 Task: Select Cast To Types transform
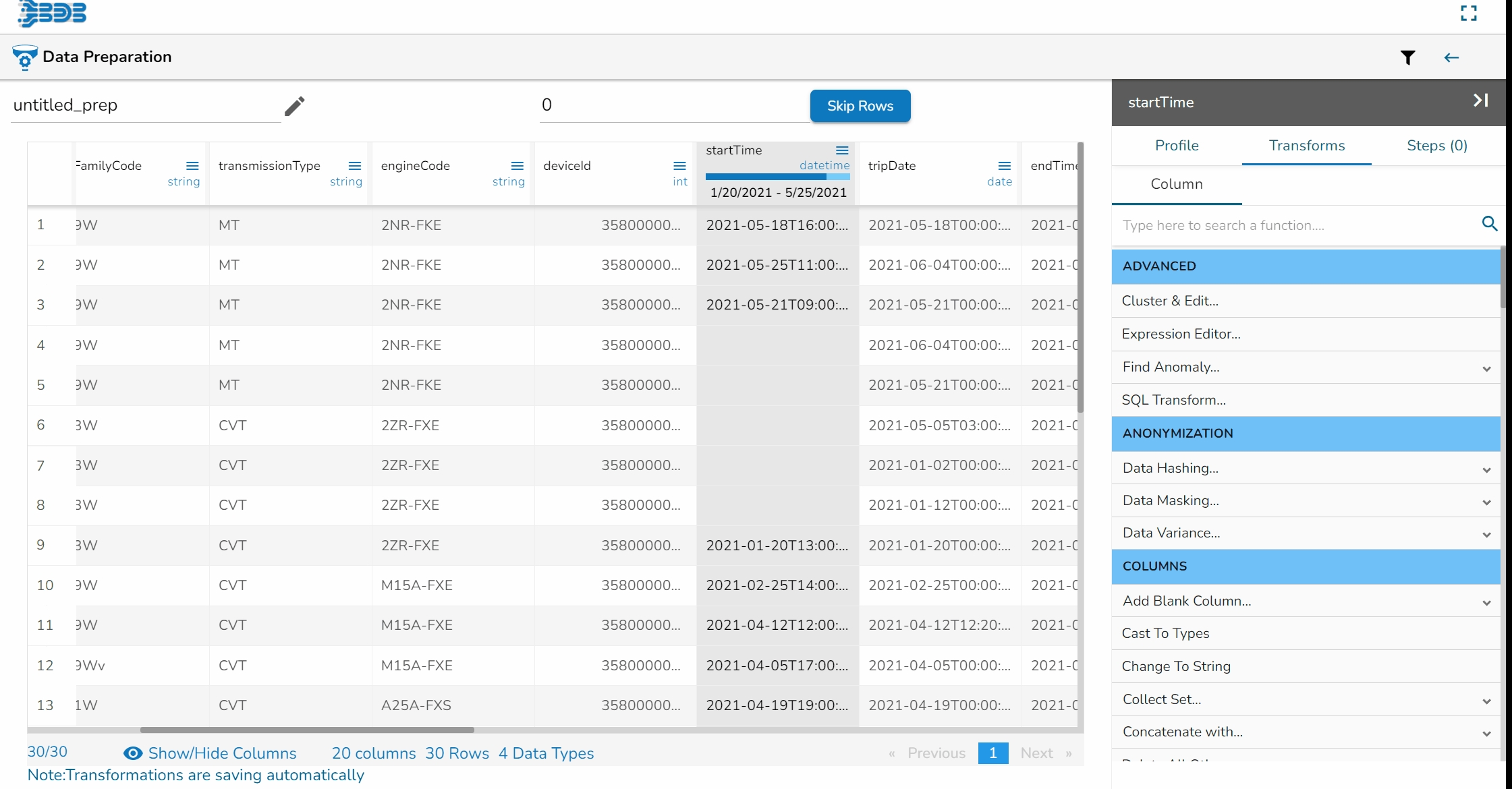(1165, 633)
